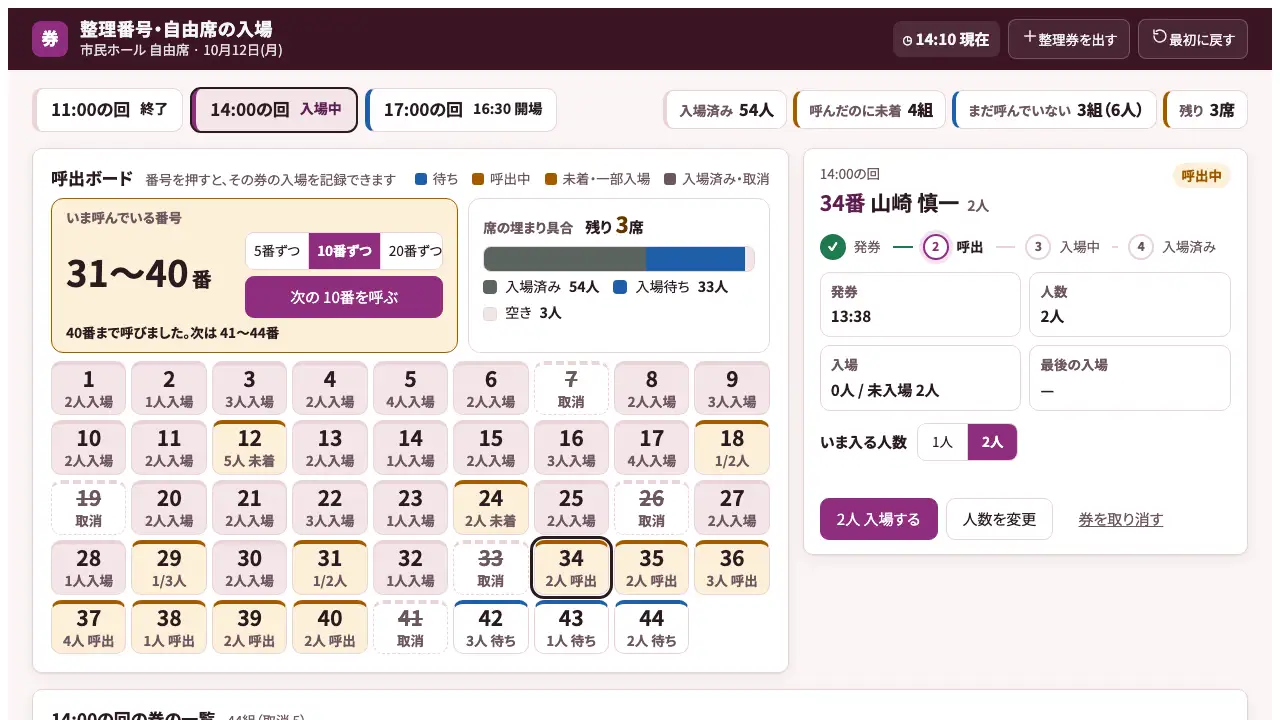Click ticket 35 (2人 呼出)
The image size is (1280, 720).
651,568
